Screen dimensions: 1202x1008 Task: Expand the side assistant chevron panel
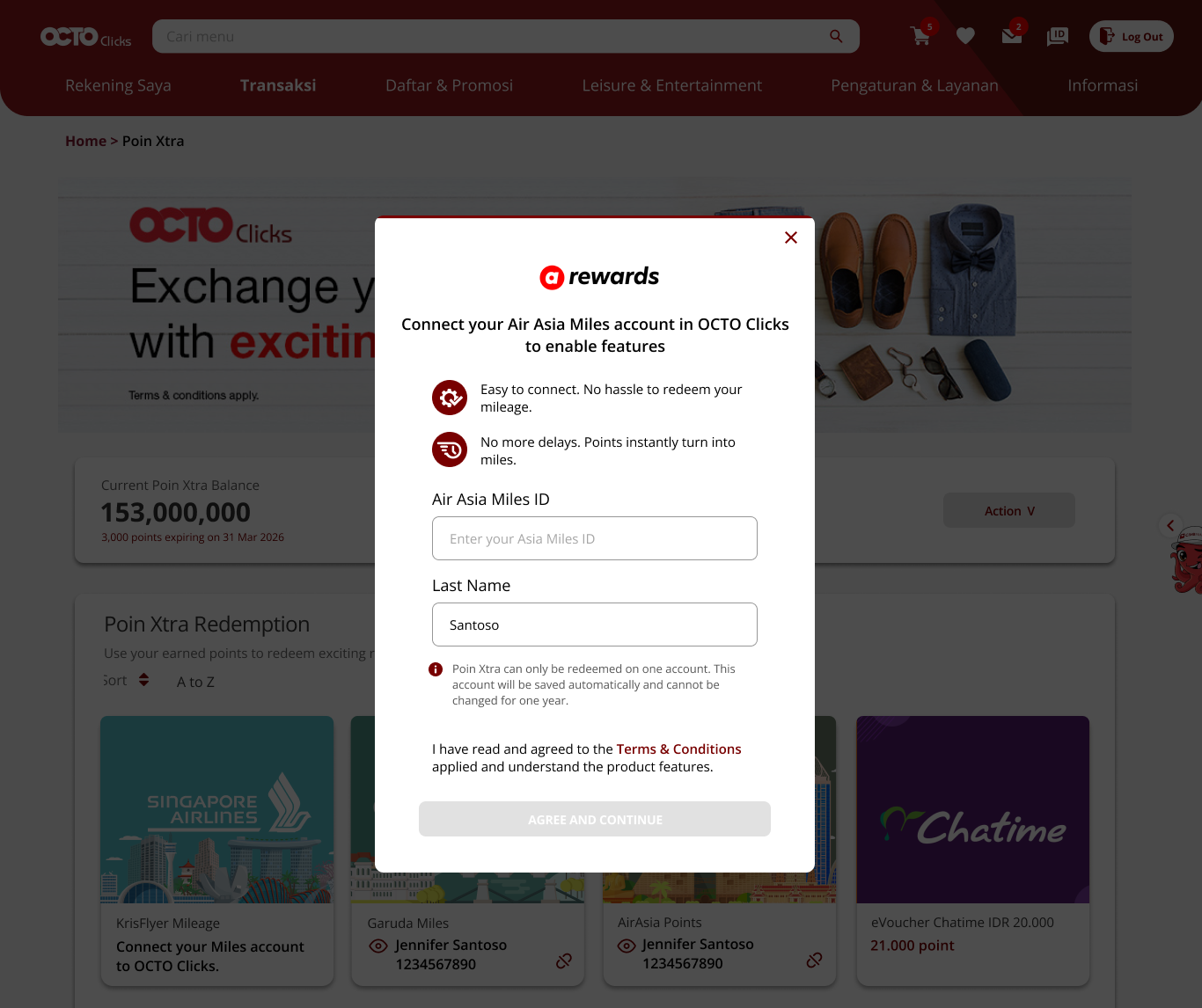pos(1170,526)
